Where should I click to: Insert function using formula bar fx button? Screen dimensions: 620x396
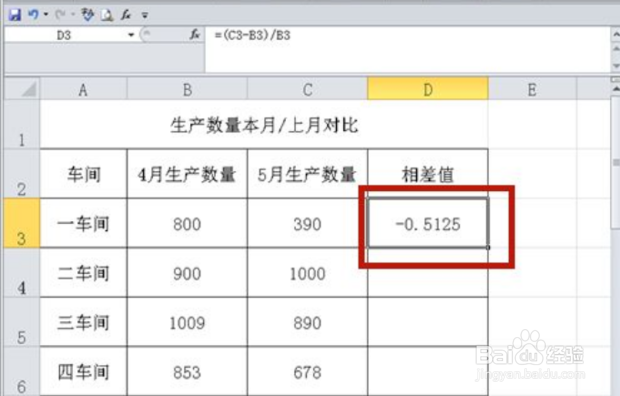(x=195, y=35)
